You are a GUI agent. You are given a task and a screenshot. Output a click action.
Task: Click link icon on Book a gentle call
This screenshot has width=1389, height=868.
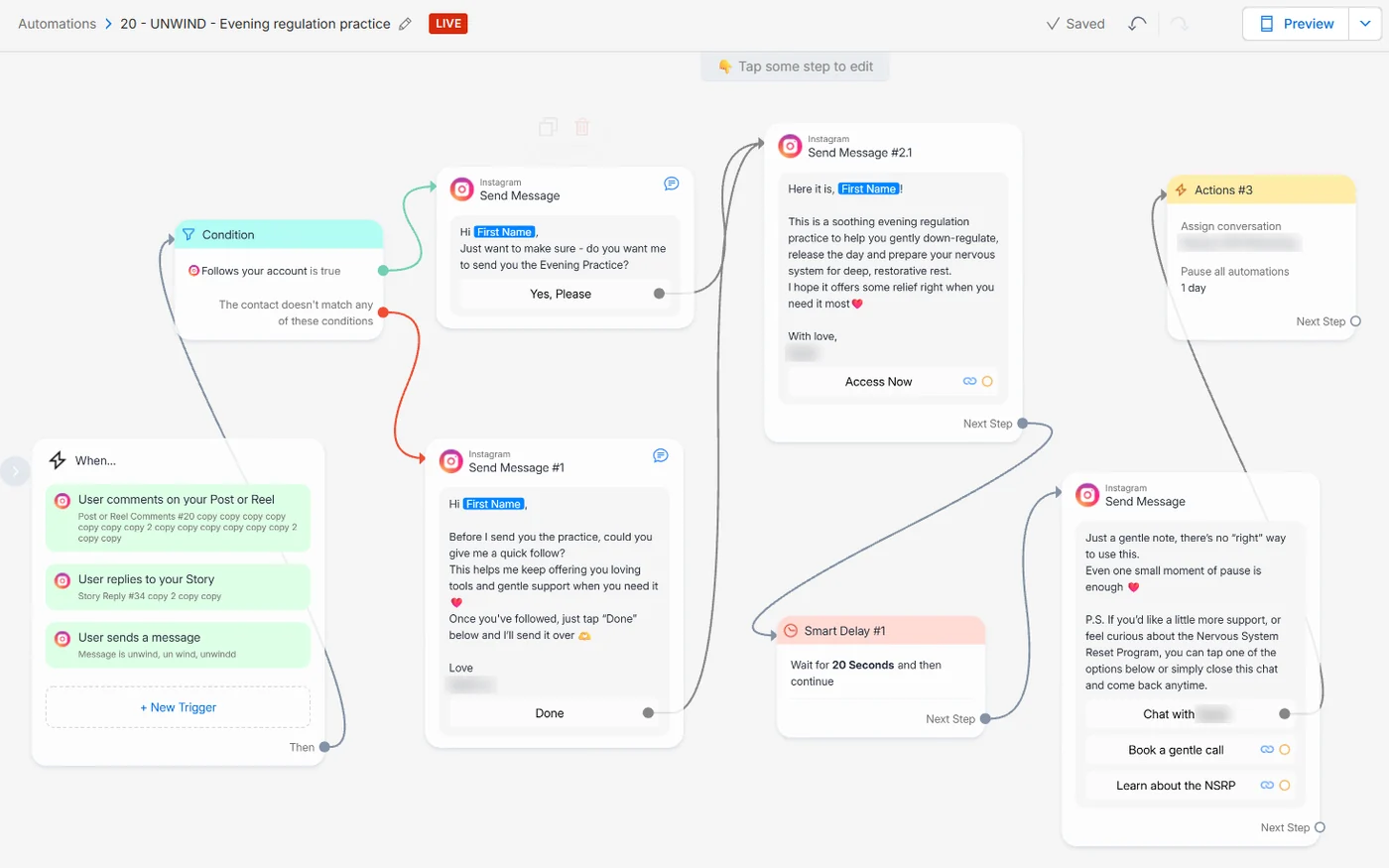[1267, 750]
